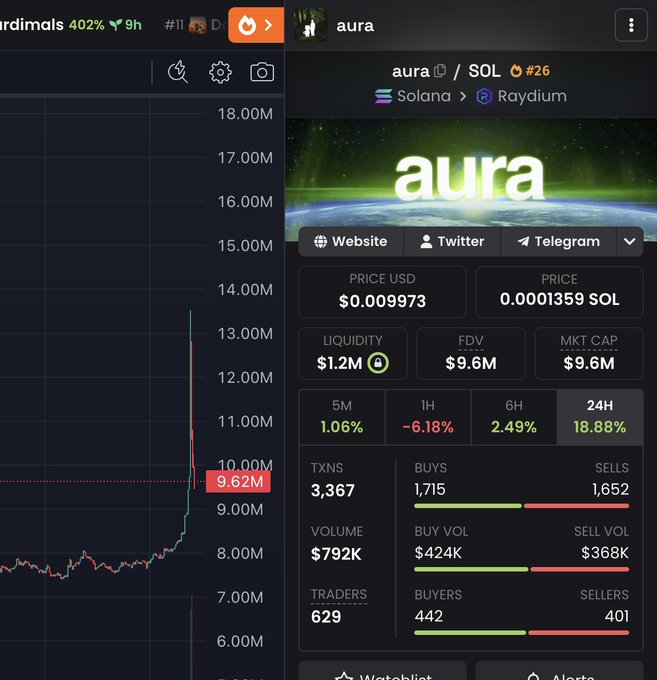Click the 9.62M current price label

(239, 481)
